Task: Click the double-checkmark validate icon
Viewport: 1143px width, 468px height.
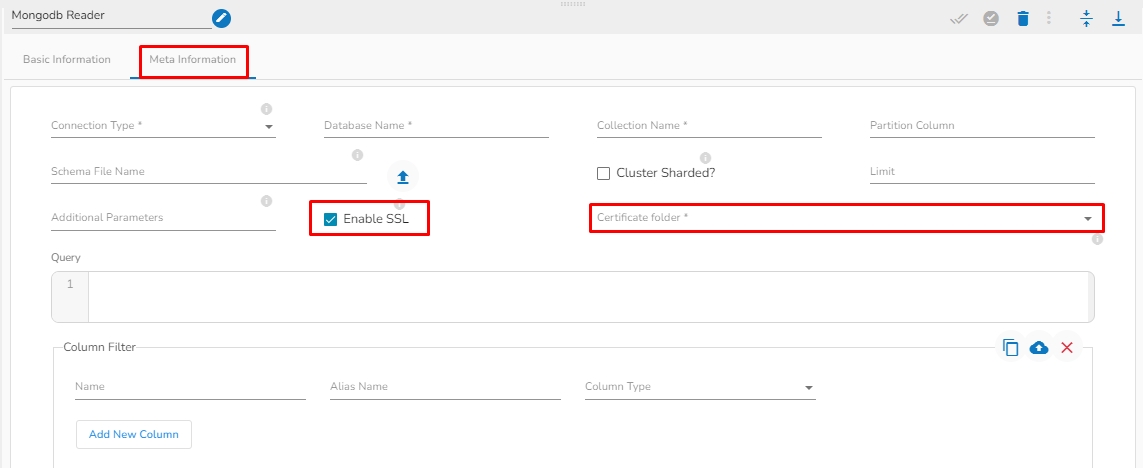Action: [x=959, y=19]
